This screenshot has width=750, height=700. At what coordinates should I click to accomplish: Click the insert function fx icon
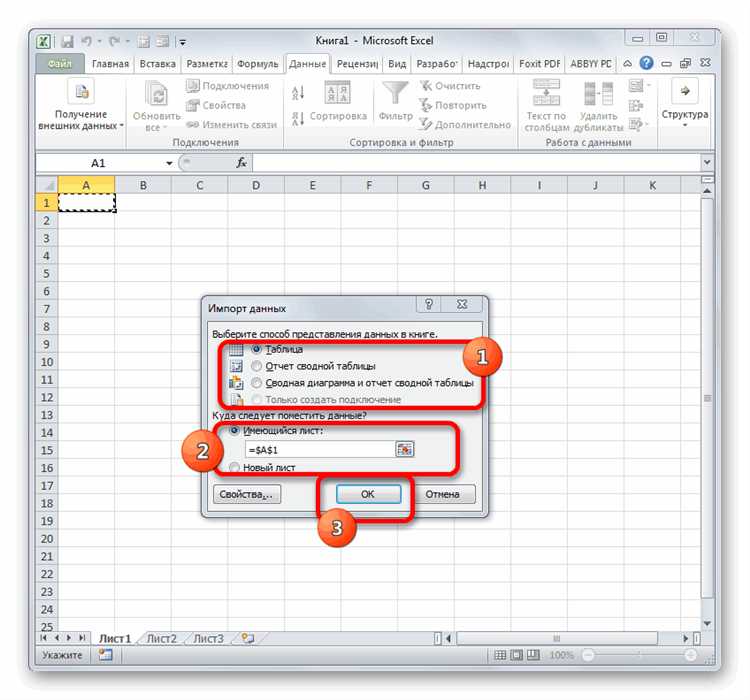tap(242, 163)
